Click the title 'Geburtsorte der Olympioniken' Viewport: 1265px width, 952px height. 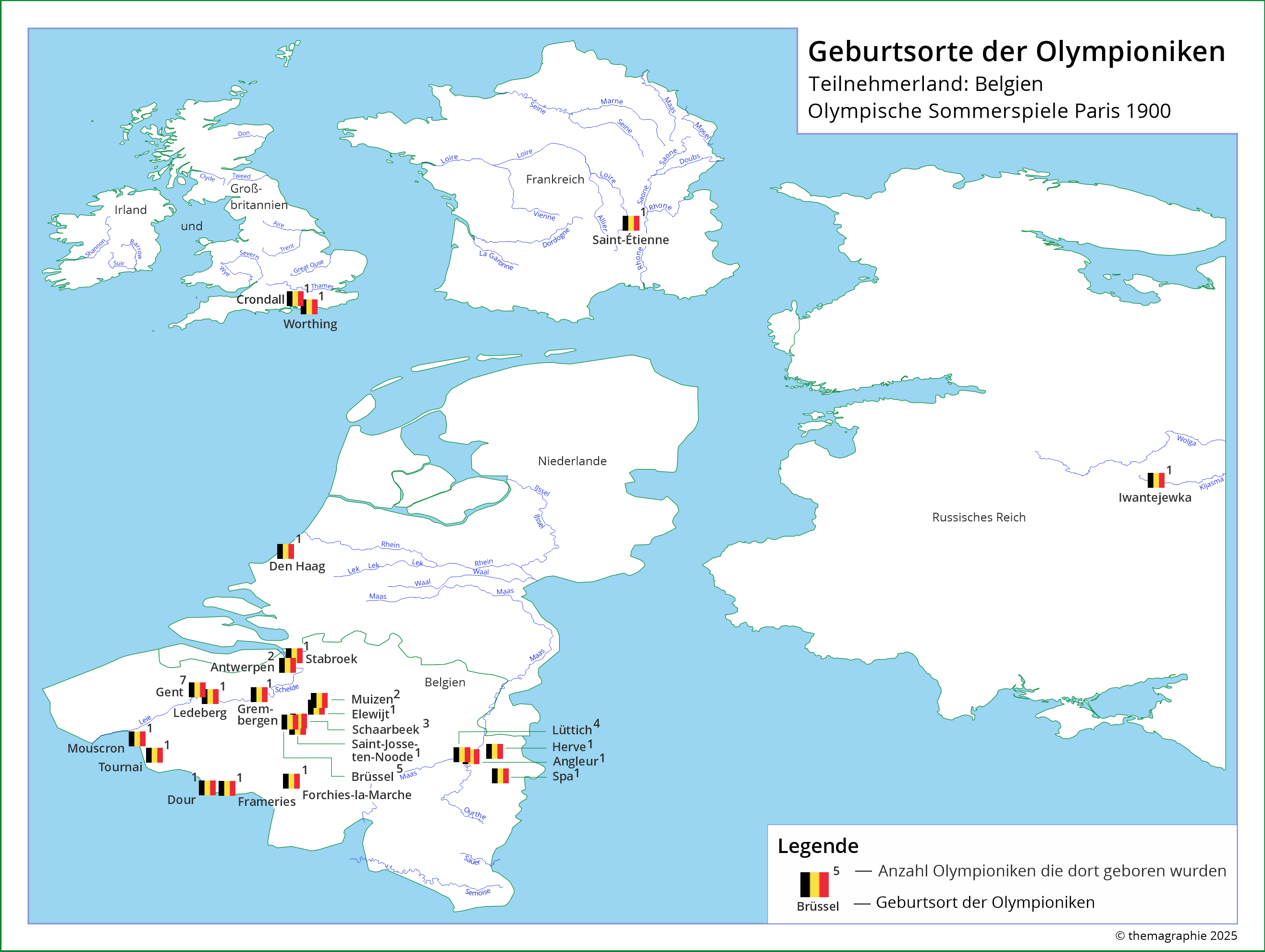[1016, 51]
